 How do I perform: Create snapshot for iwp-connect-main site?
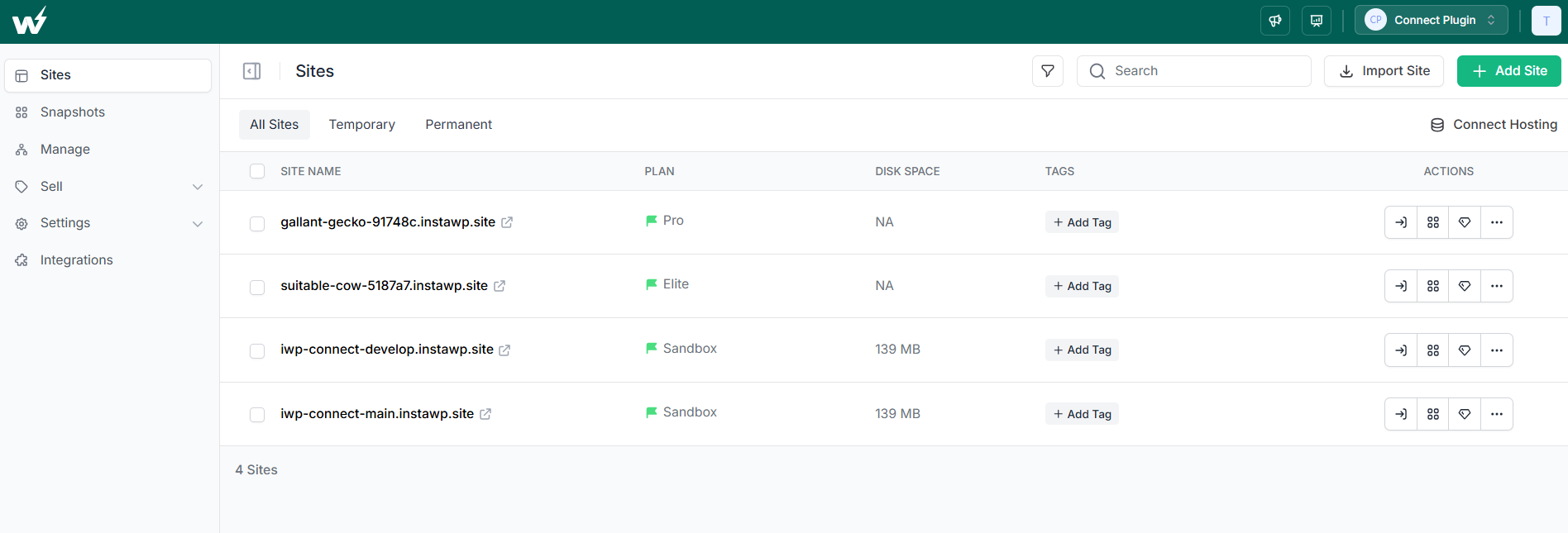click(x=1433, y=414)
